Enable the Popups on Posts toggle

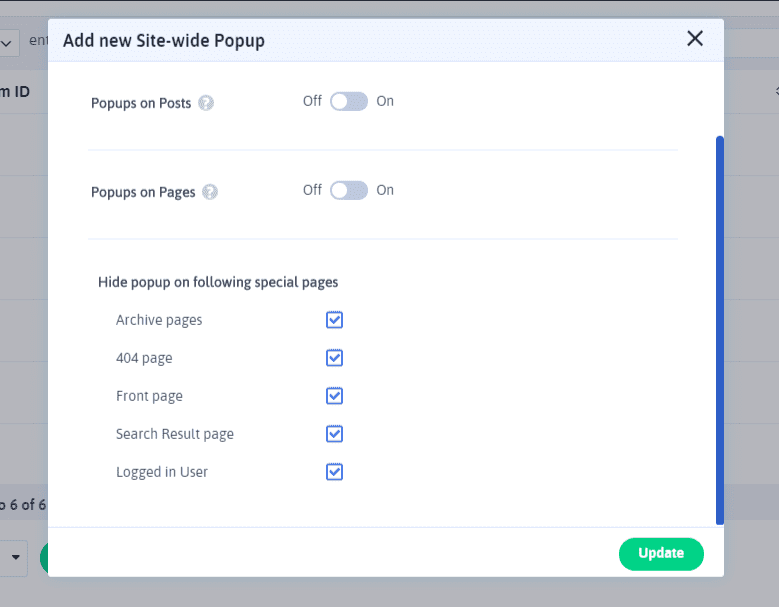(x=349, y=102)
